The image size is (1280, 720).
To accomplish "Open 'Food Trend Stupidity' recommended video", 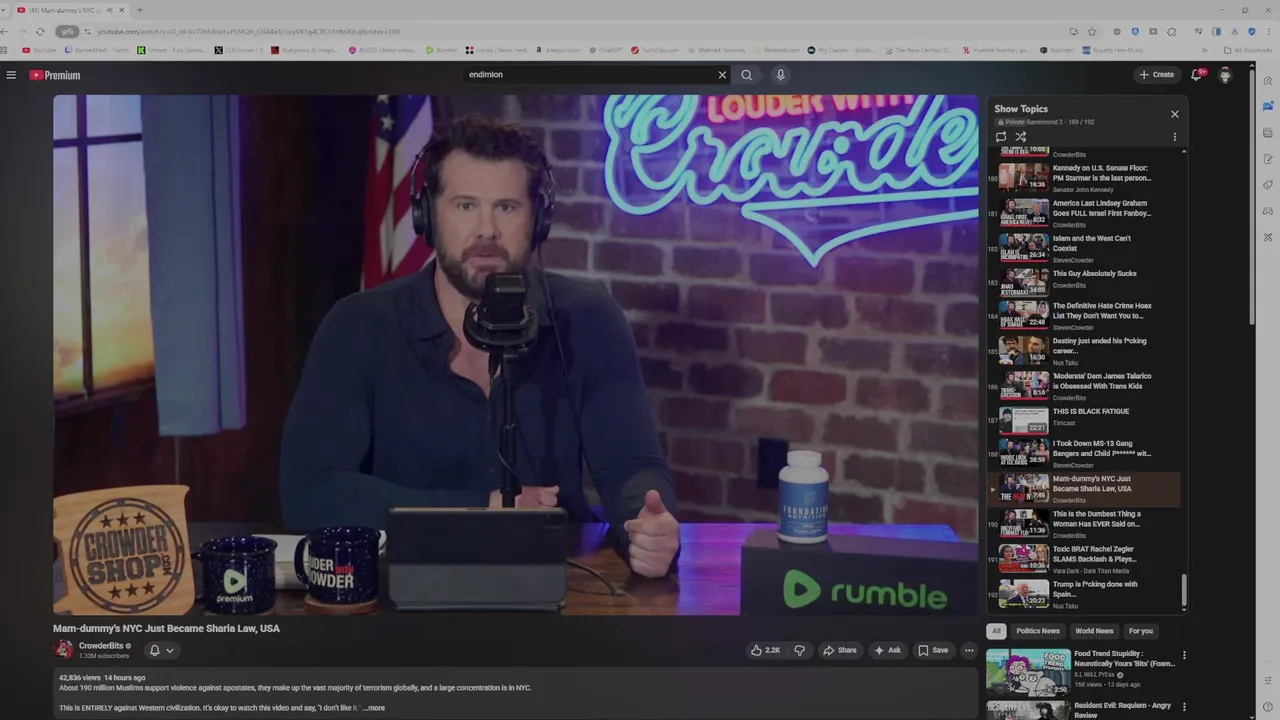I will 1080,672.
